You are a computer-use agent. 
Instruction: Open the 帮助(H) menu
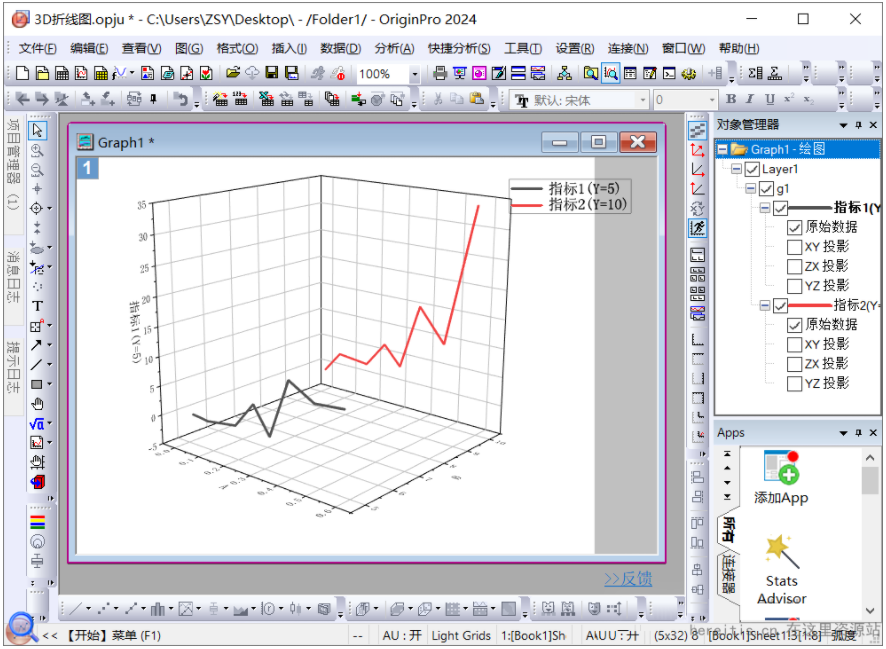pyautogui.click(x=739, y=49)
